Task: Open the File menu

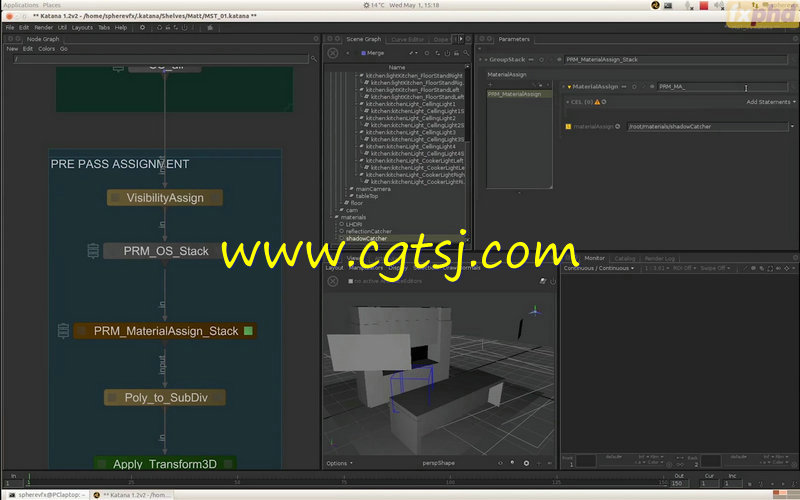Action: tap(10, 28)
